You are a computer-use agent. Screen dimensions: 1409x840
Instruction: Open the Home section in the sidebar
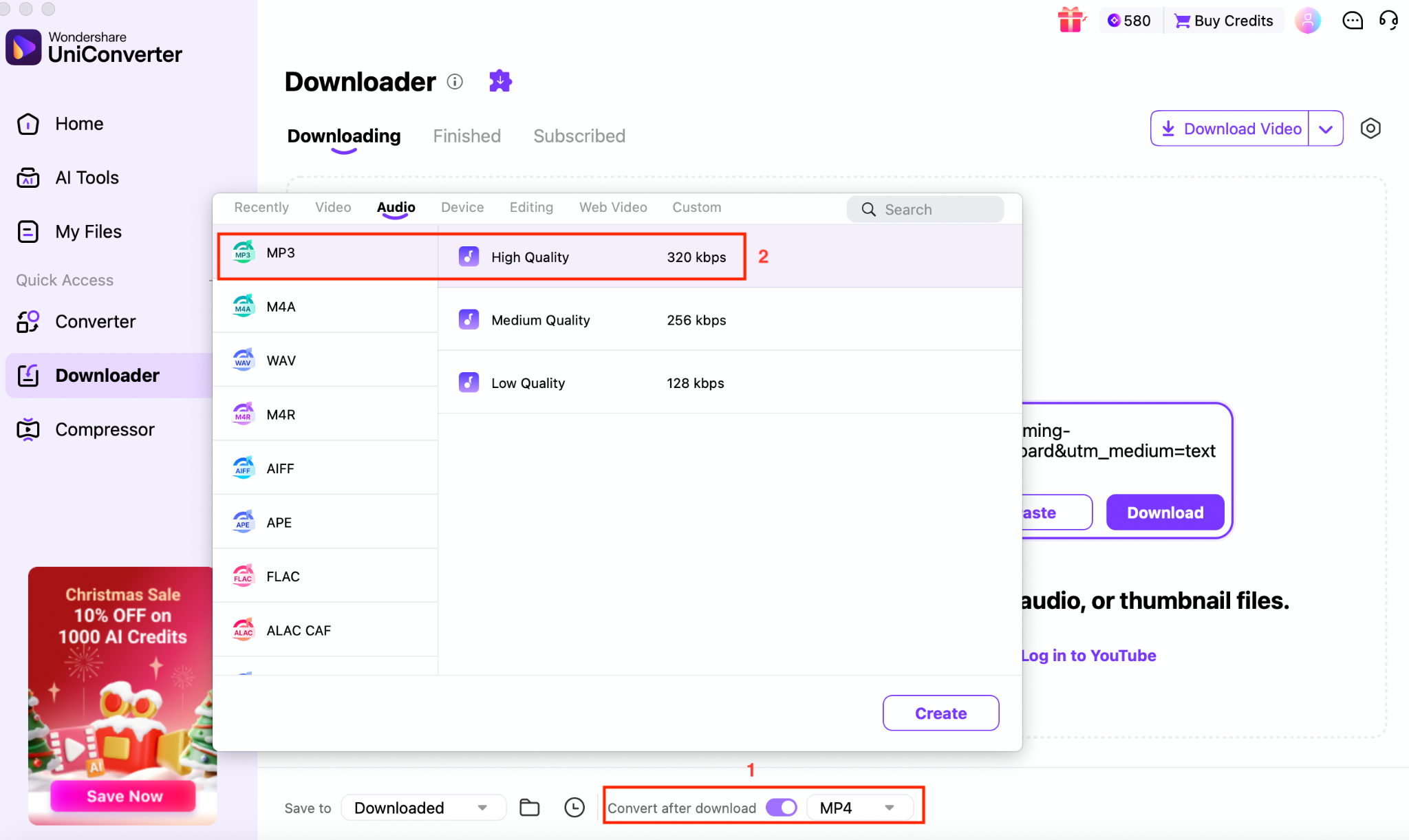pos(78,124)
